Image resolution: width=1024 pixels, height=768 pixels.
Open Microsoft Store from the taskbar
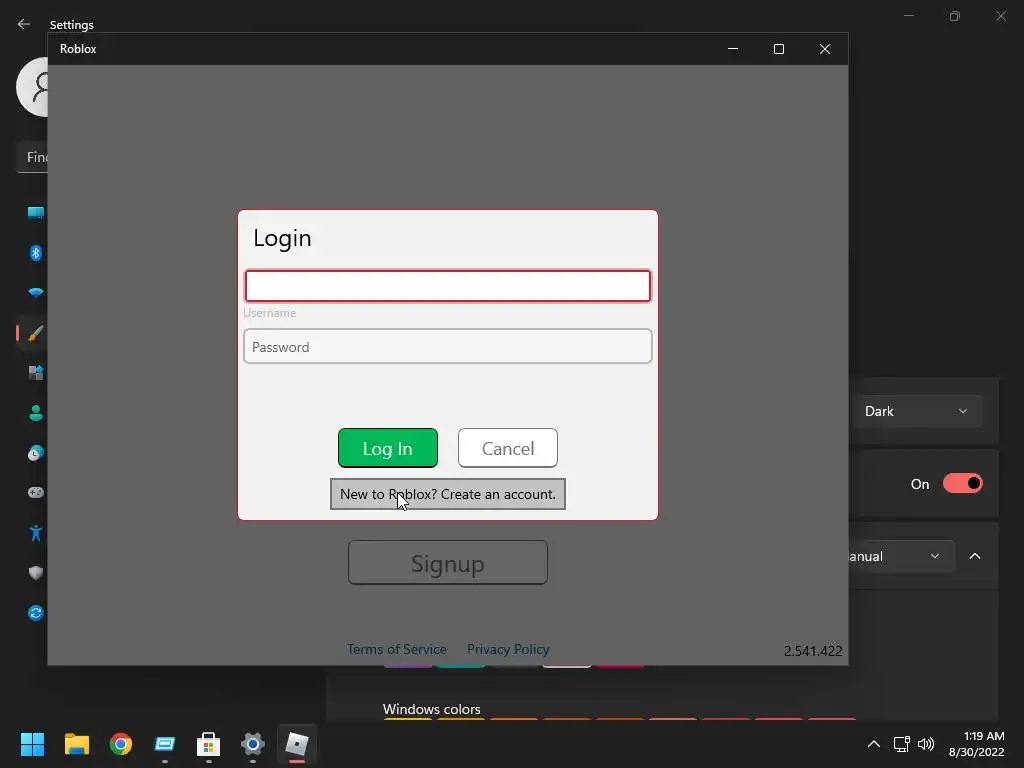pos(208,744)
